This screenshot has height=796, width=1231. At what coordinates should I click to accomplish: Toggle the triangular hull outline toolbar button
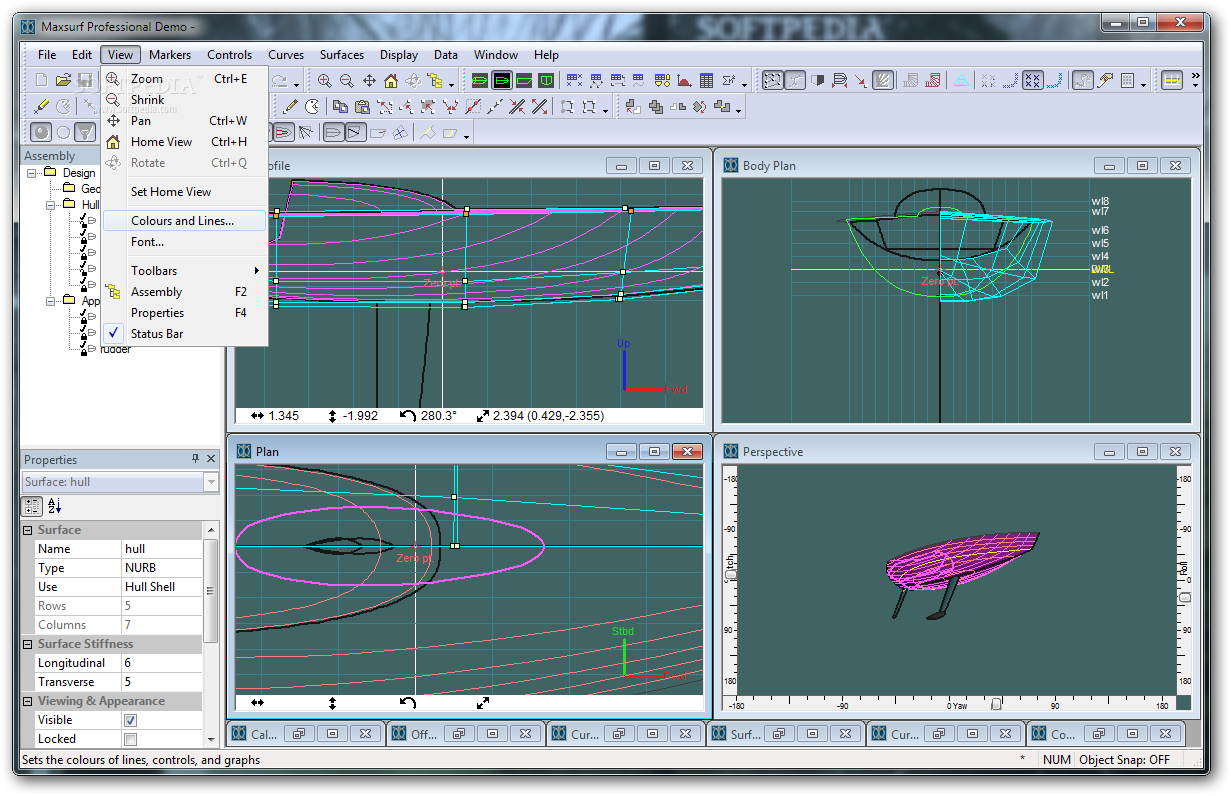[x=356, y=133]
